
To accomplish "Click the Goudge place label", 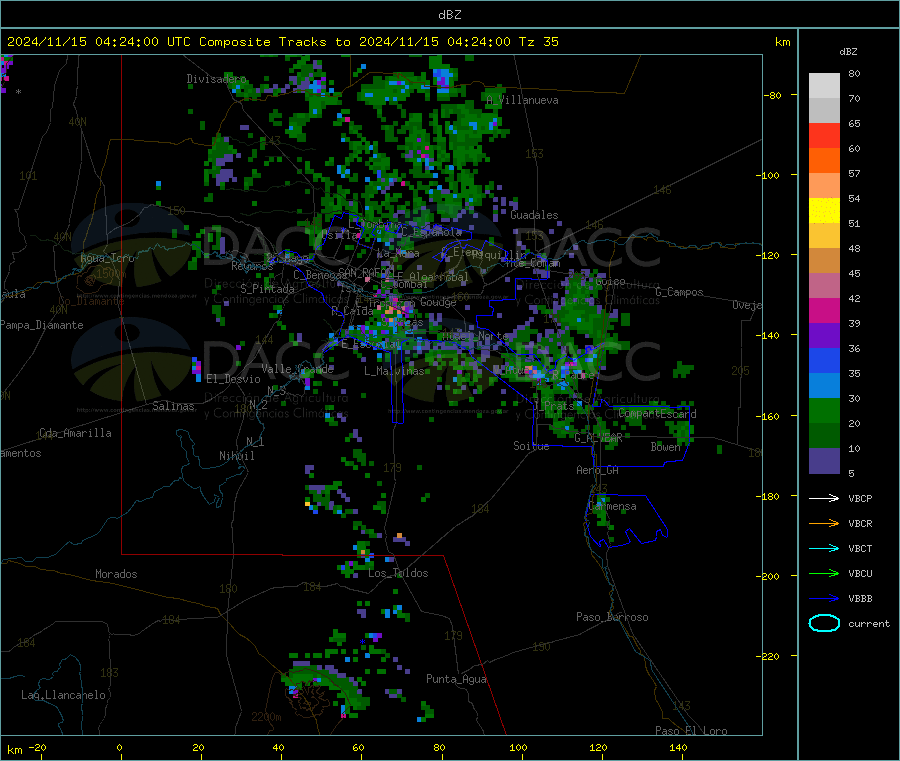I will (x=438, y=302).
